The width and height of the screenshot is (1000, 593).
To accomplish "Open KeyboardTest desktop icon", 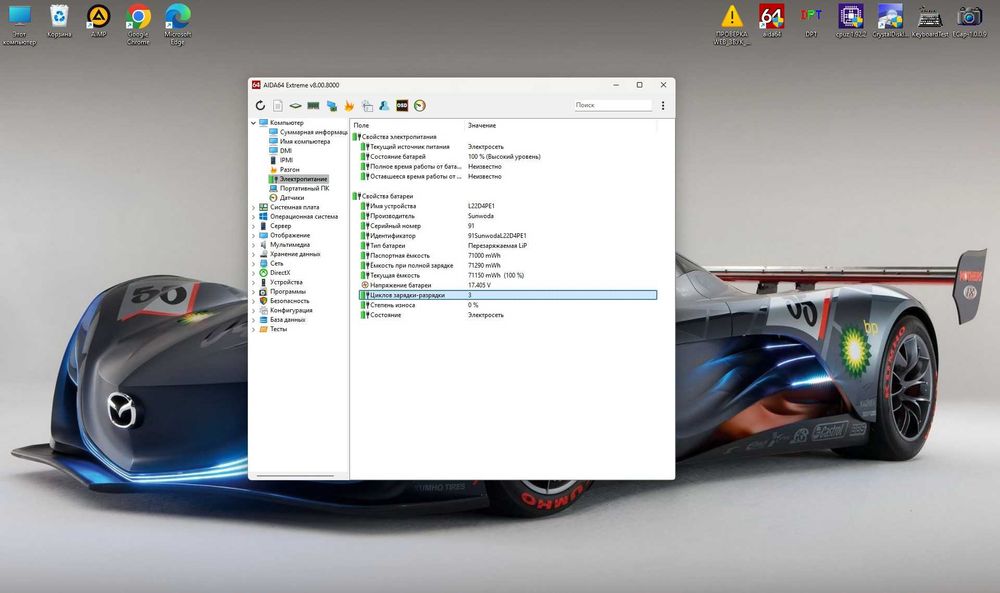I will (x=929, y=18).
